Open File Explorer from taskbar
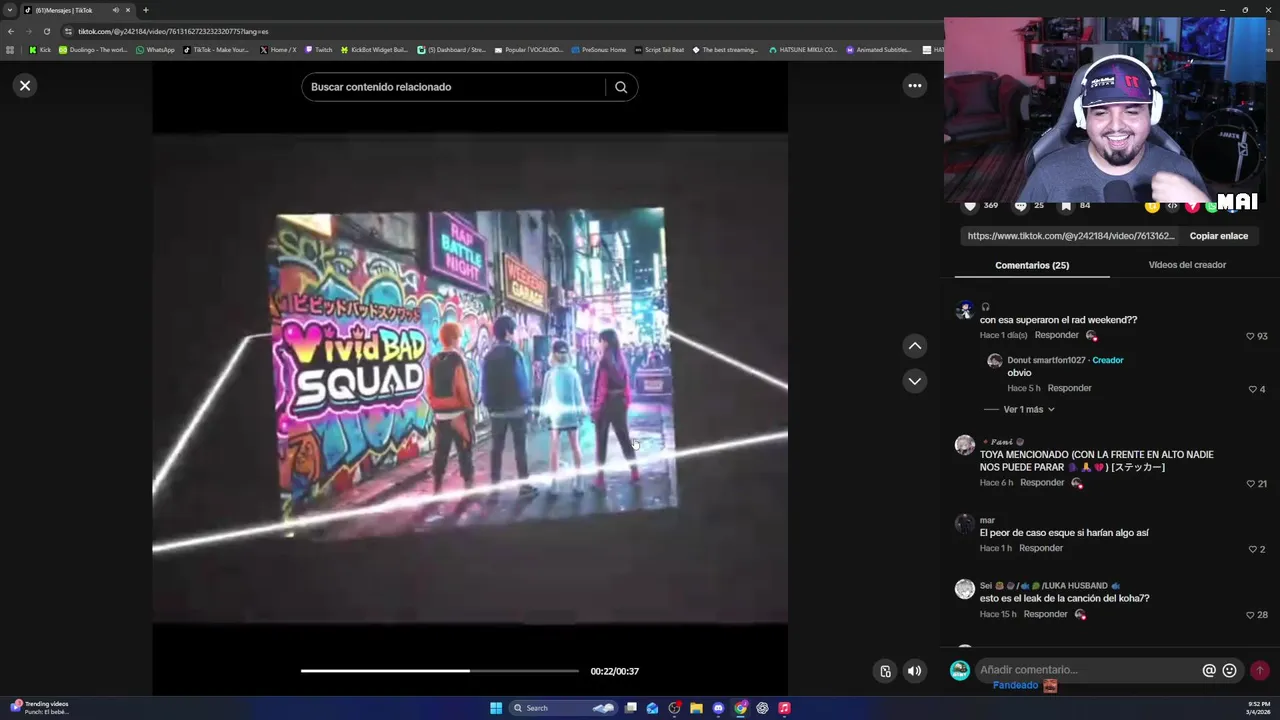The width and height of the screenshot is (1280, 720). coord(696,708)
